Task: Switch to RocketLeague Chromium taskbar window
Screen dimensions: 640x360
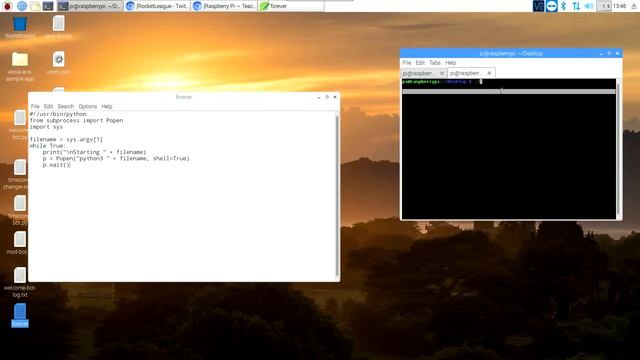Action: click(x=157, y=6)
